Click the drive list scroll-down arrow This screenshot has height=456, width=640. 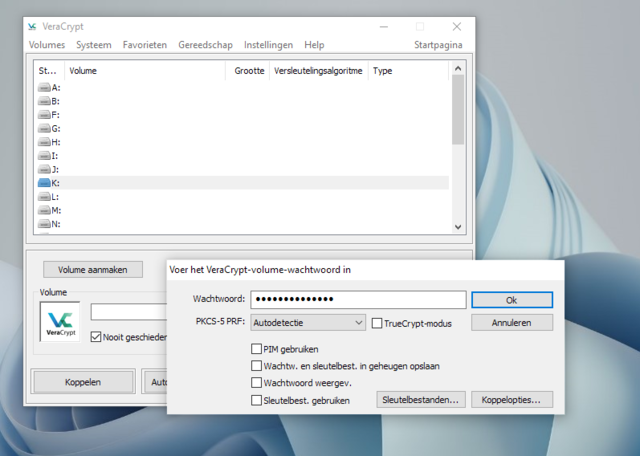coord(458,227)
